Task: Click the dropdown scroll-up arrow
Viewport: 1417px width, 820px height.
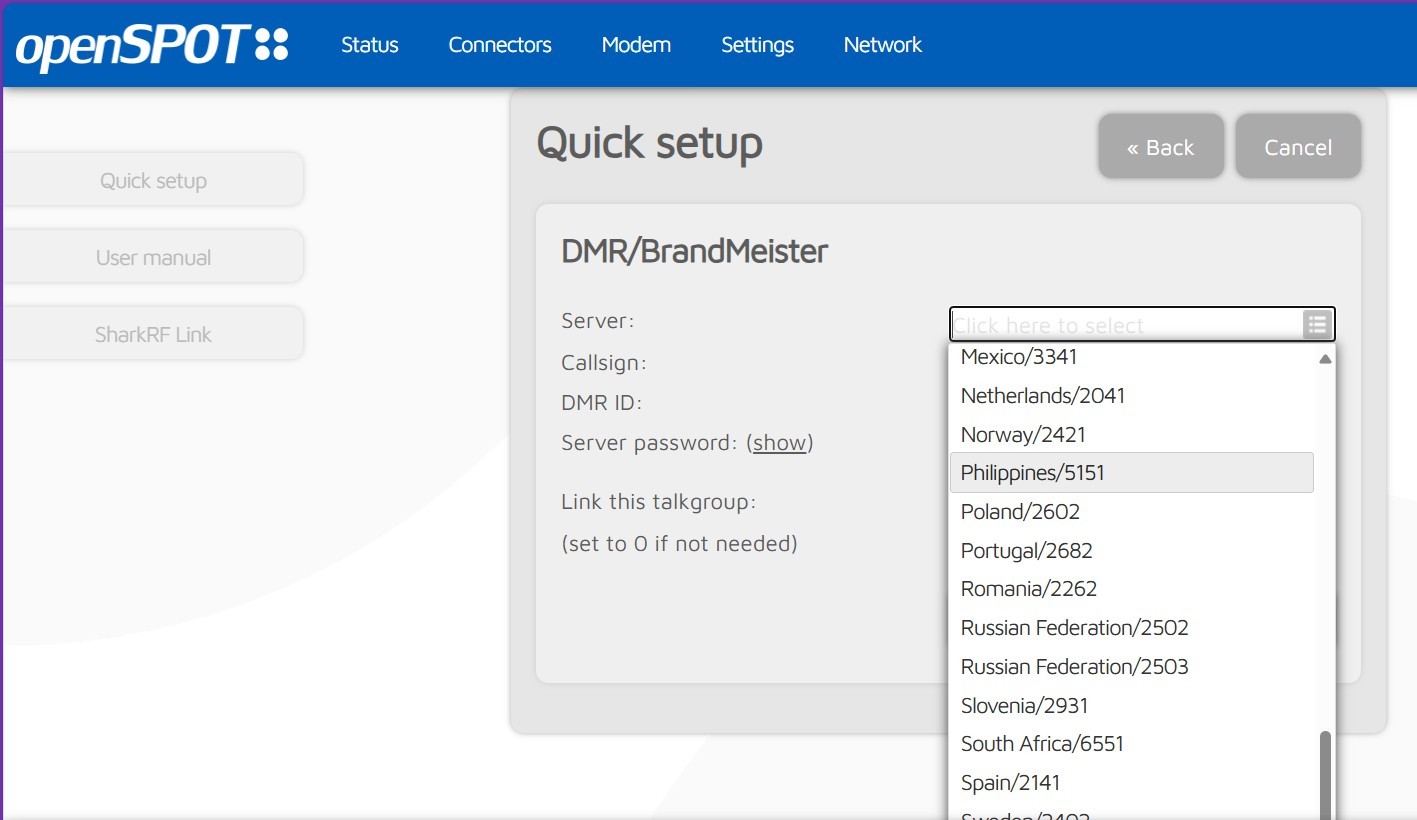Action: point(1325,358)
